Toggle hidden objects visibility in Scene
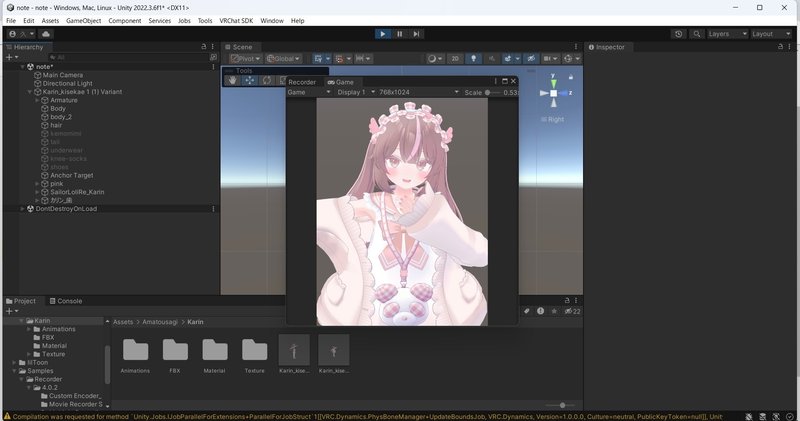 click(x=531, y=59)
